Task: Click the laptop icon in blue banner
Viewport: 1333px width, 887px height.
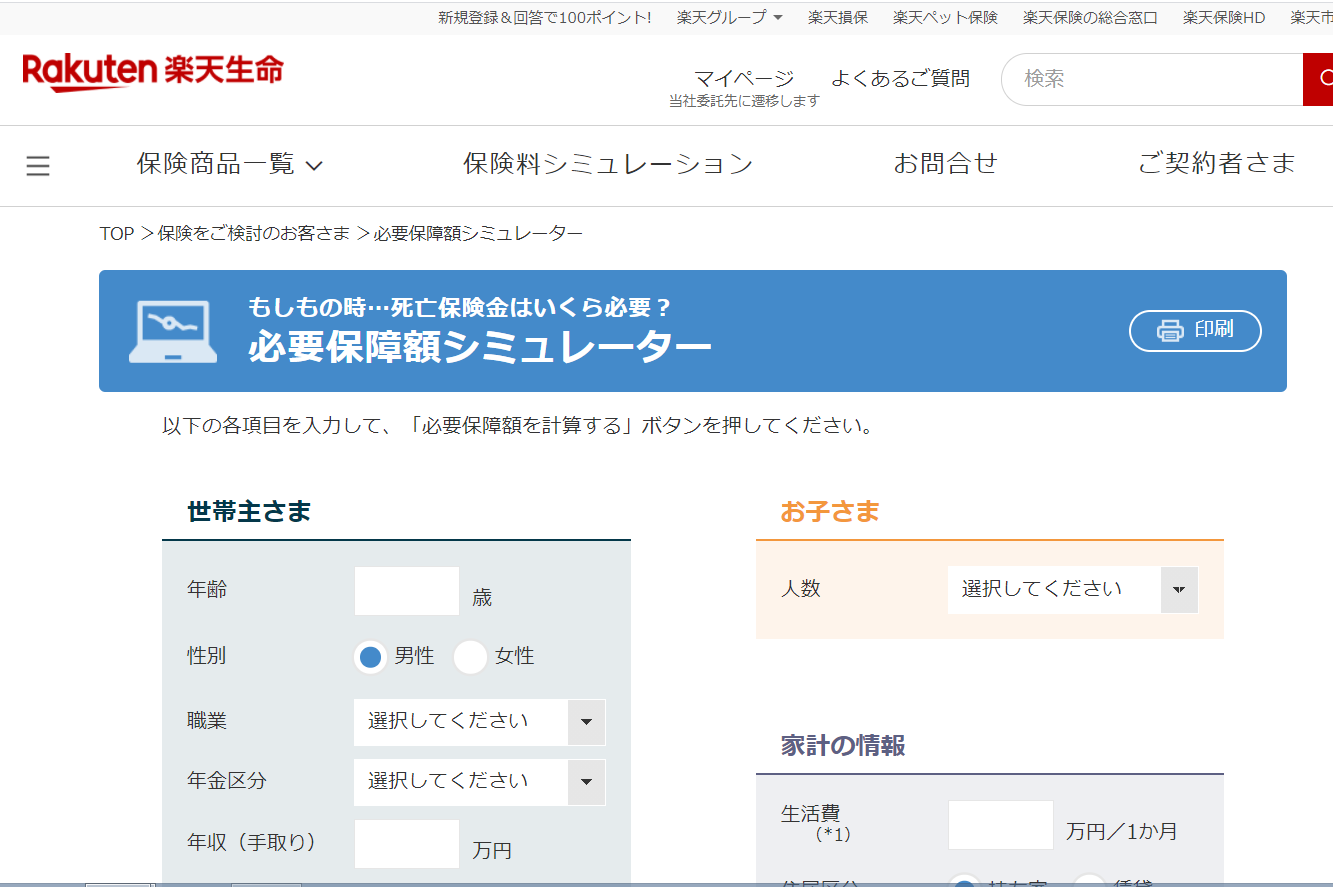Action: (x=173, y=331)
